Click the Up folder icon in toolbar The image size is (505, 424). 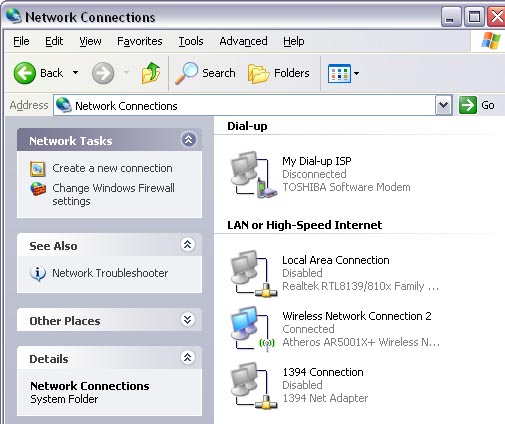(x=151, y=73)
